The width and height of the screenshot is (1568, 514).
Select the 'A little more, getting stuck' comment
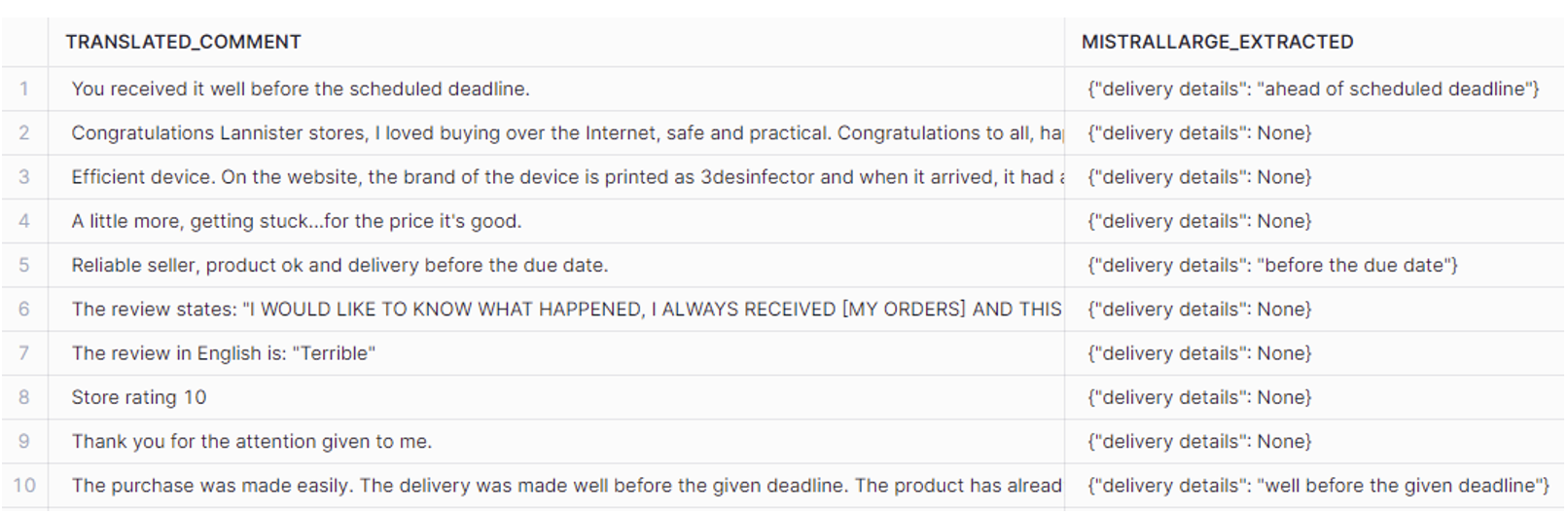point(555,221)
